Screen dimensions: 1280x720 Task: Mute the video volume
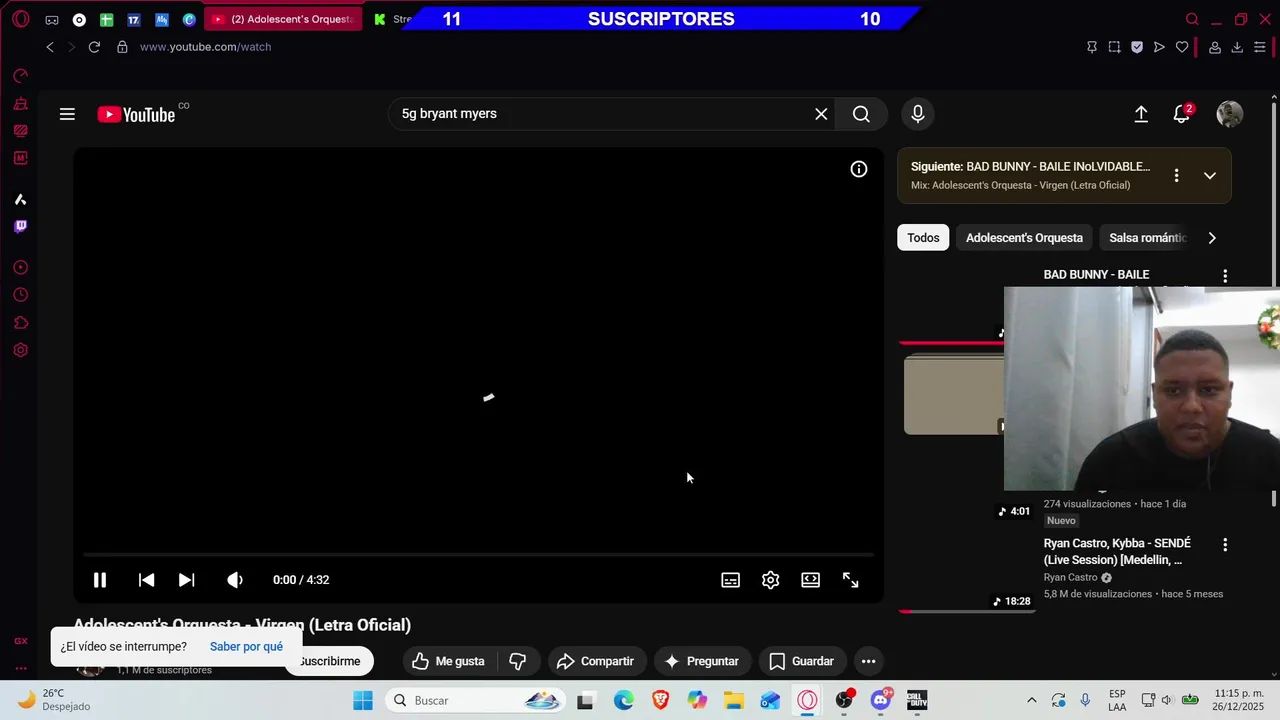pos(235,580)
